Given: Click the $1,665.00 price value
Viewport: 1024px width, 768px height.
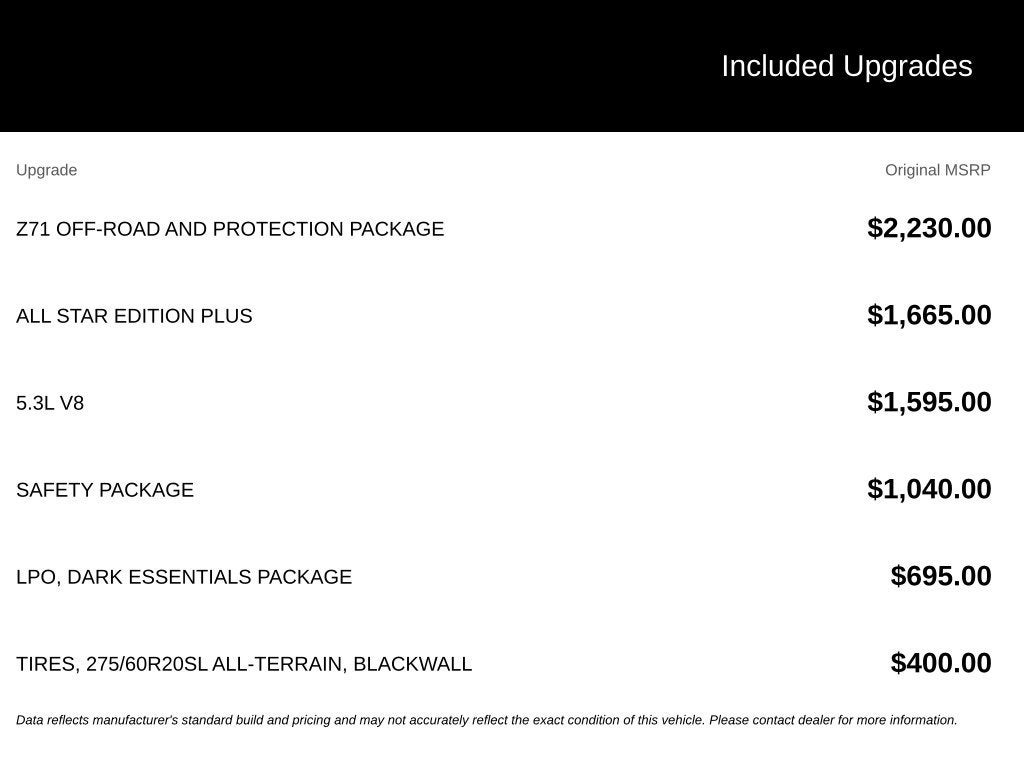Looking at the screenshot, I should (x=929, y=315).
